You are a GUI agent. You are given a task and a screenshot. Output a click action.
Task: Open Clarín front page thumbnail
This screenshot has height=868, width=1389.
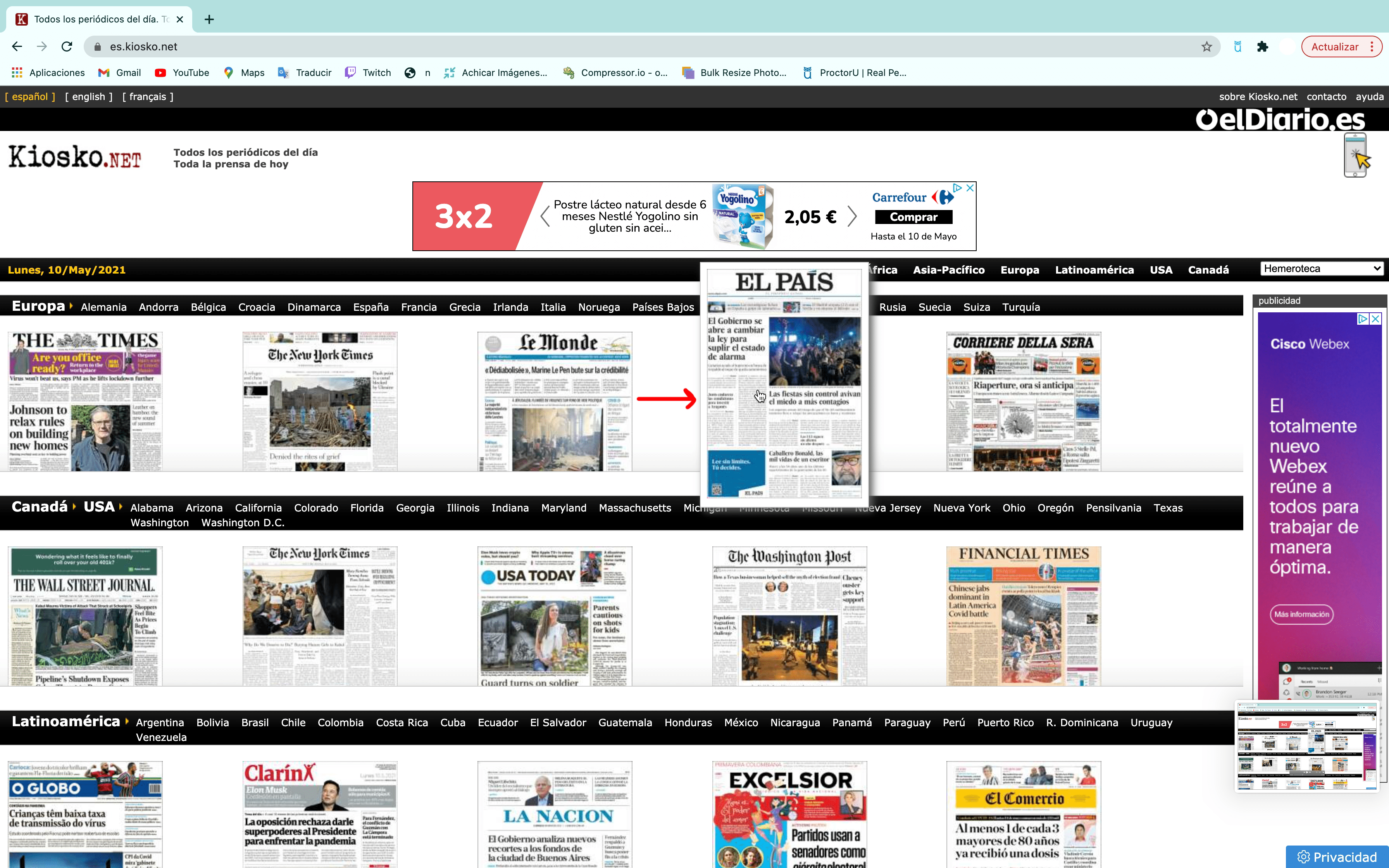[x=320, y=814]
